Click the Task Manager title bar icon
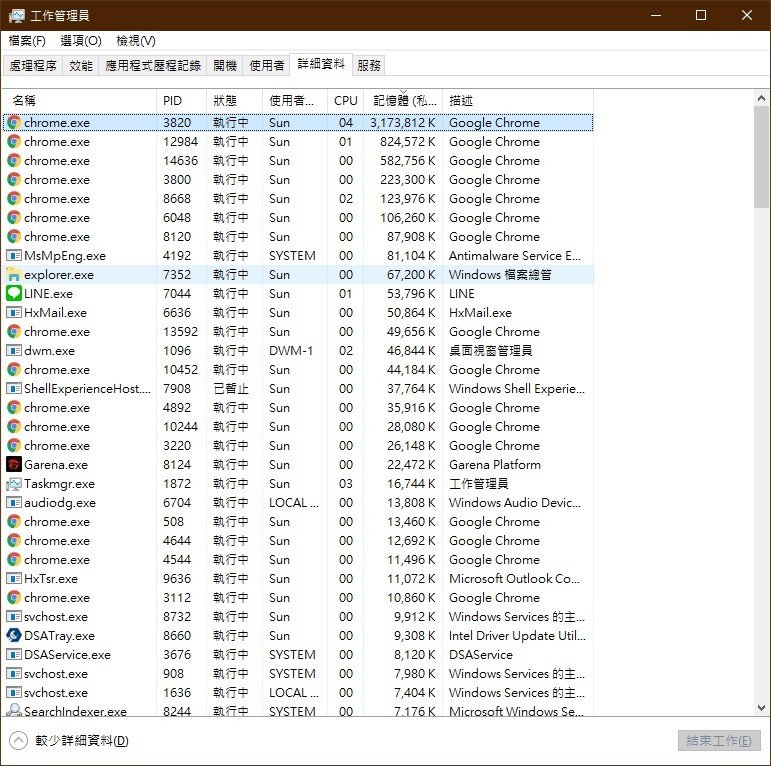 click(17, 16)
